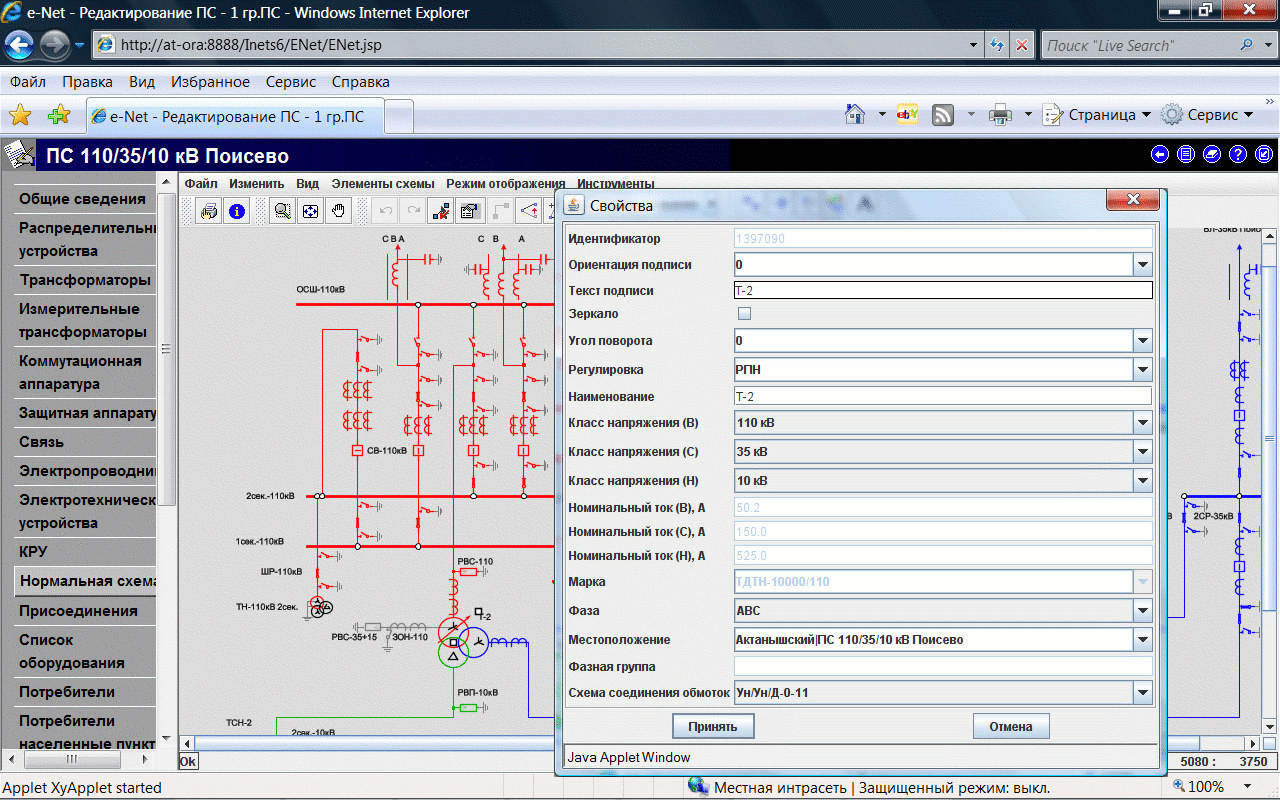Open the Местоположение dropdown

pos(1143,640)
